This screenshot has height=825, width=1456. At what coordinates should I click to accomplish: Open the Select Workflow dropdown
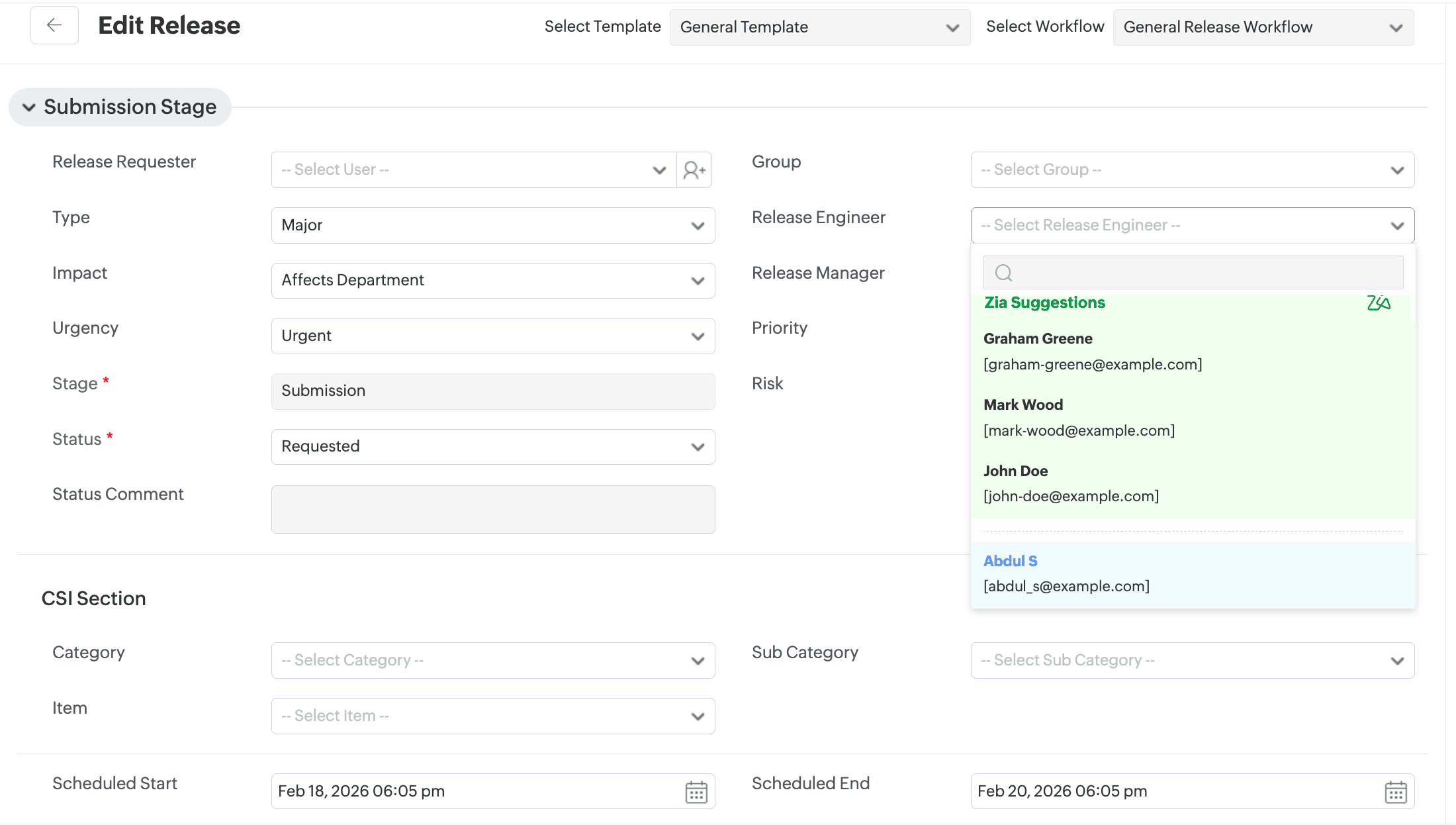click(x=1263, y=27)
